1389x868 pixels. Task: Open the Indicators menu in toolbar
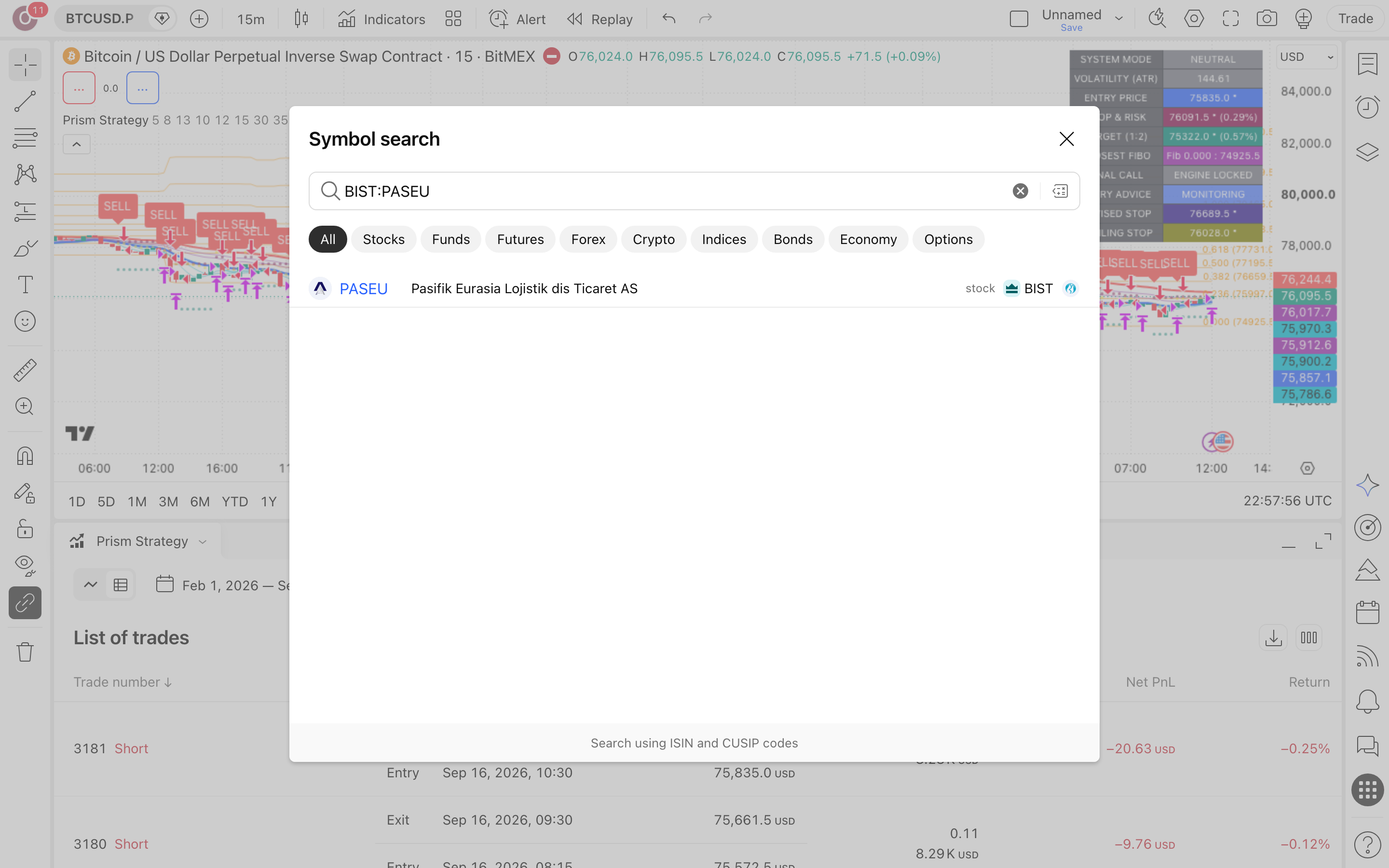(381, 19)
